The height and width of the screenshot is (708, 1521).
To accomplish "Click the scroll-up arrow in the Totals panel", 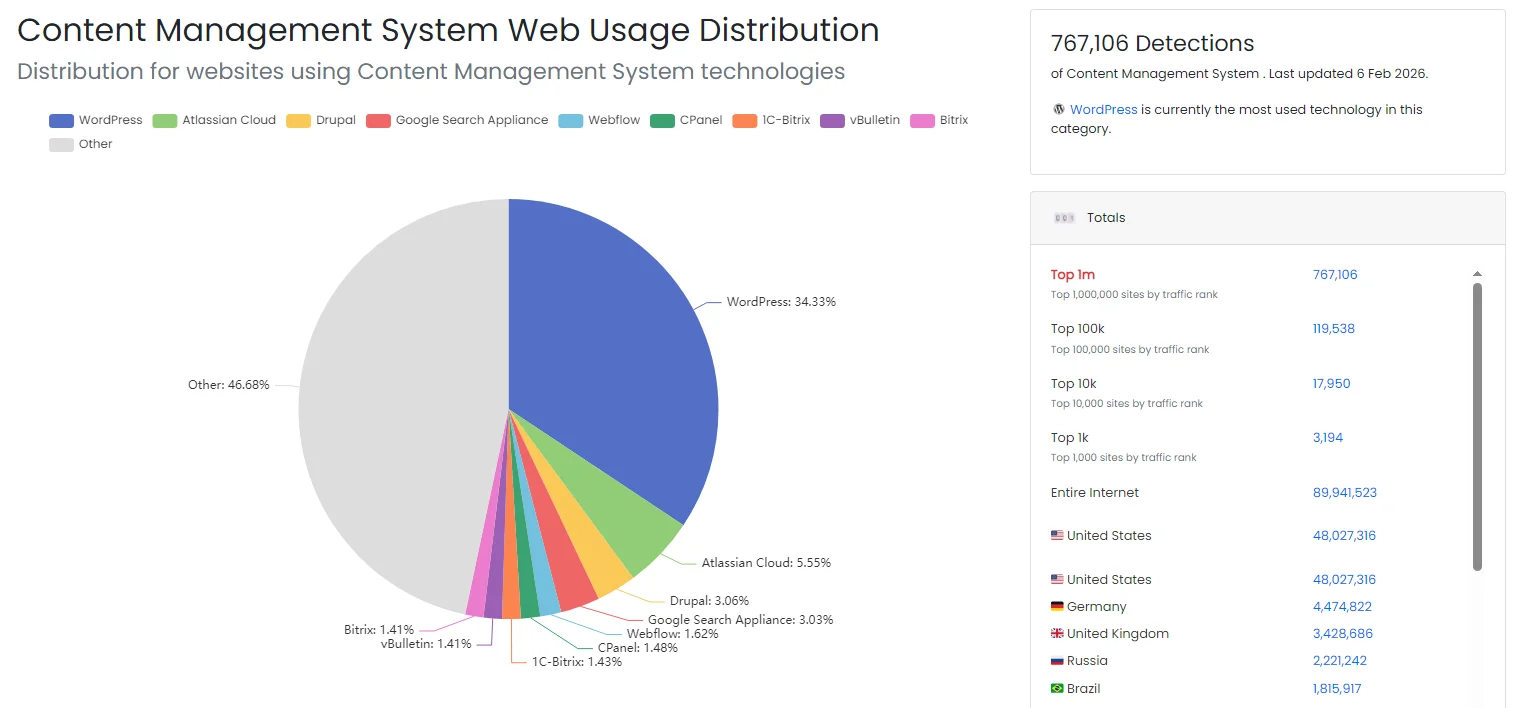I will tap(1477, 272).
